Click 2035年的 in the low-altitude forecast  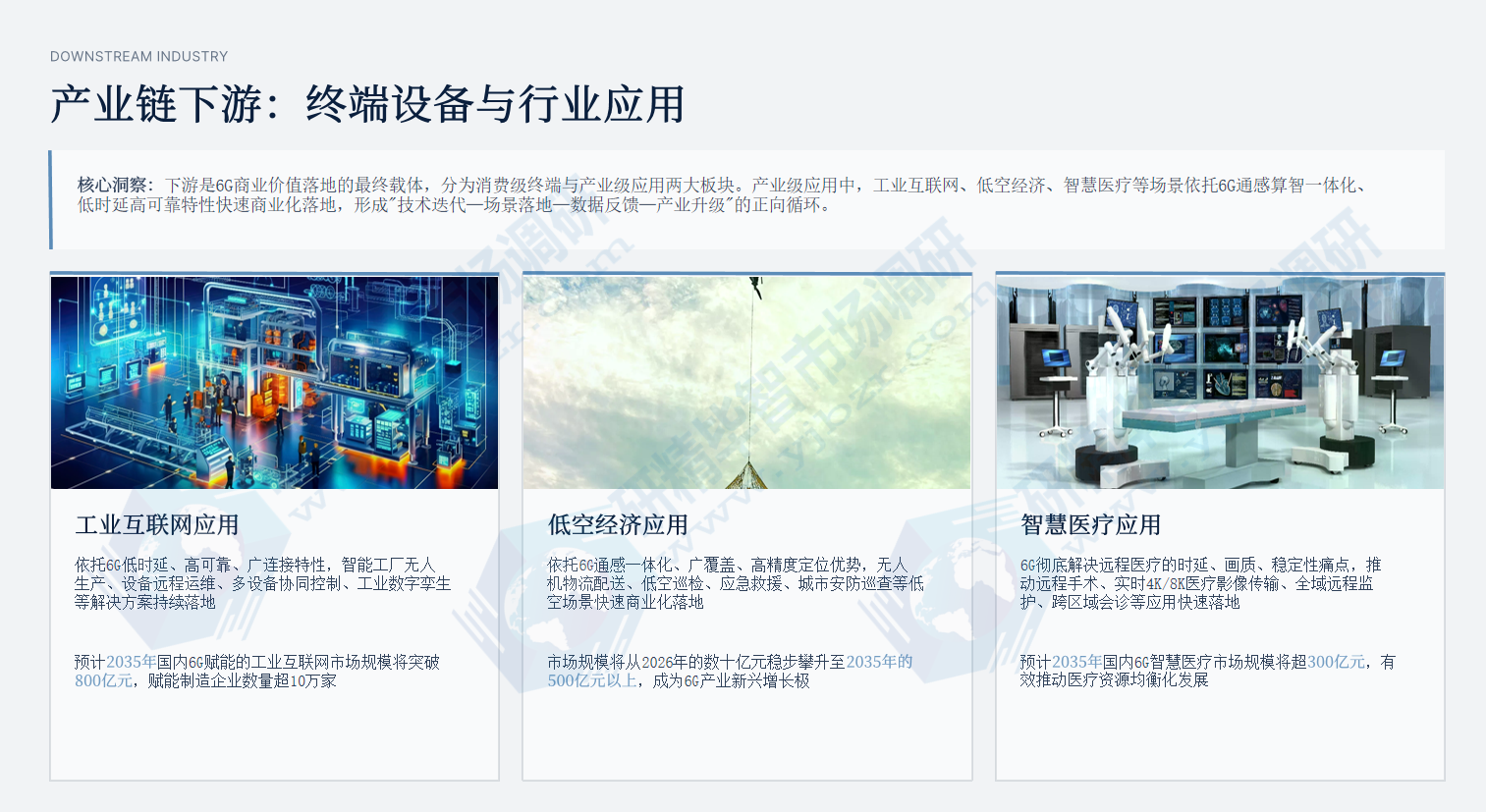tap(879, 662)
